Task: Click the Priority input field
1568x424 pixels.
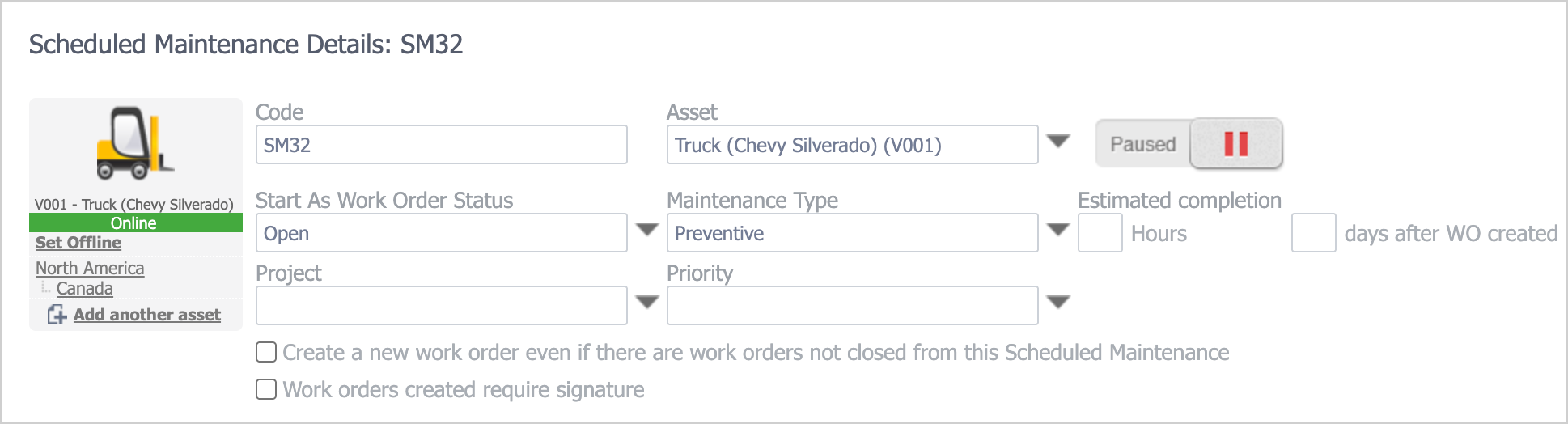Action: 852,305
